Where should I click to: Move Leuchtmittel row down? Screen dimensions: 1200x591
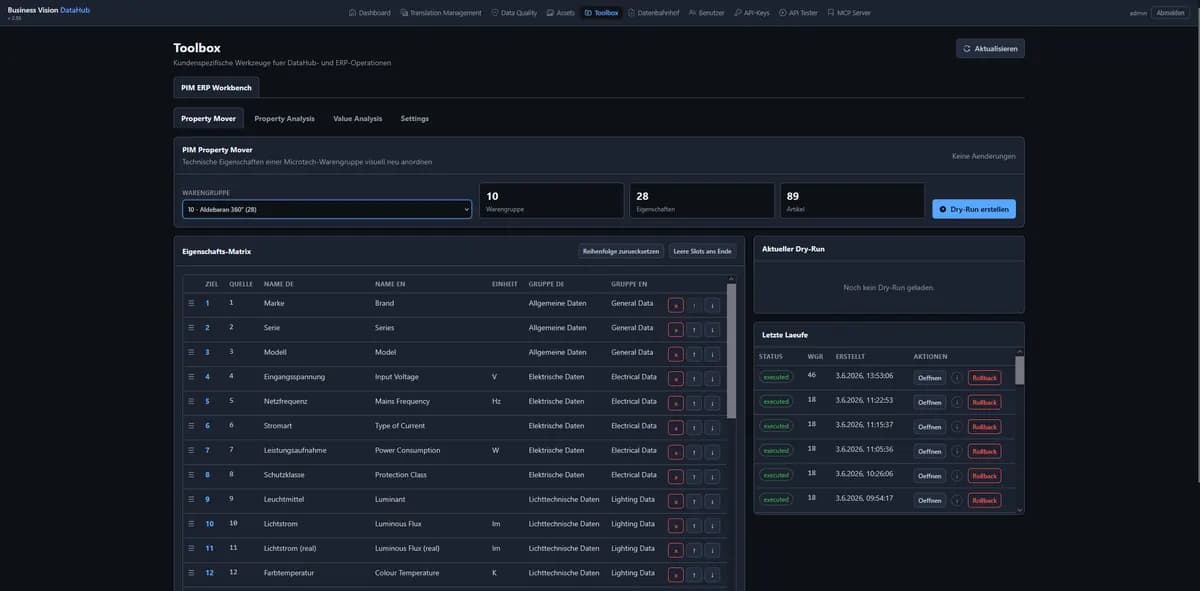(x=712, y=500)
